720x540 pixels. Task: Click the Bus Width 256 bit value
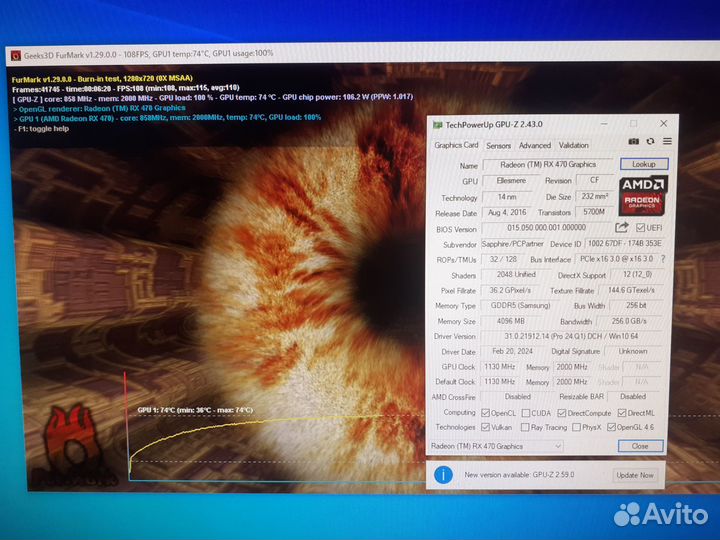(x=636, y=305)
